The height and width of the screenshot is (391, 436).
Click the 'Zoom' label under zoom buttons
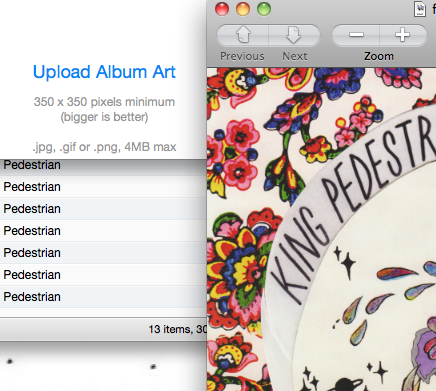pos(379,56)
